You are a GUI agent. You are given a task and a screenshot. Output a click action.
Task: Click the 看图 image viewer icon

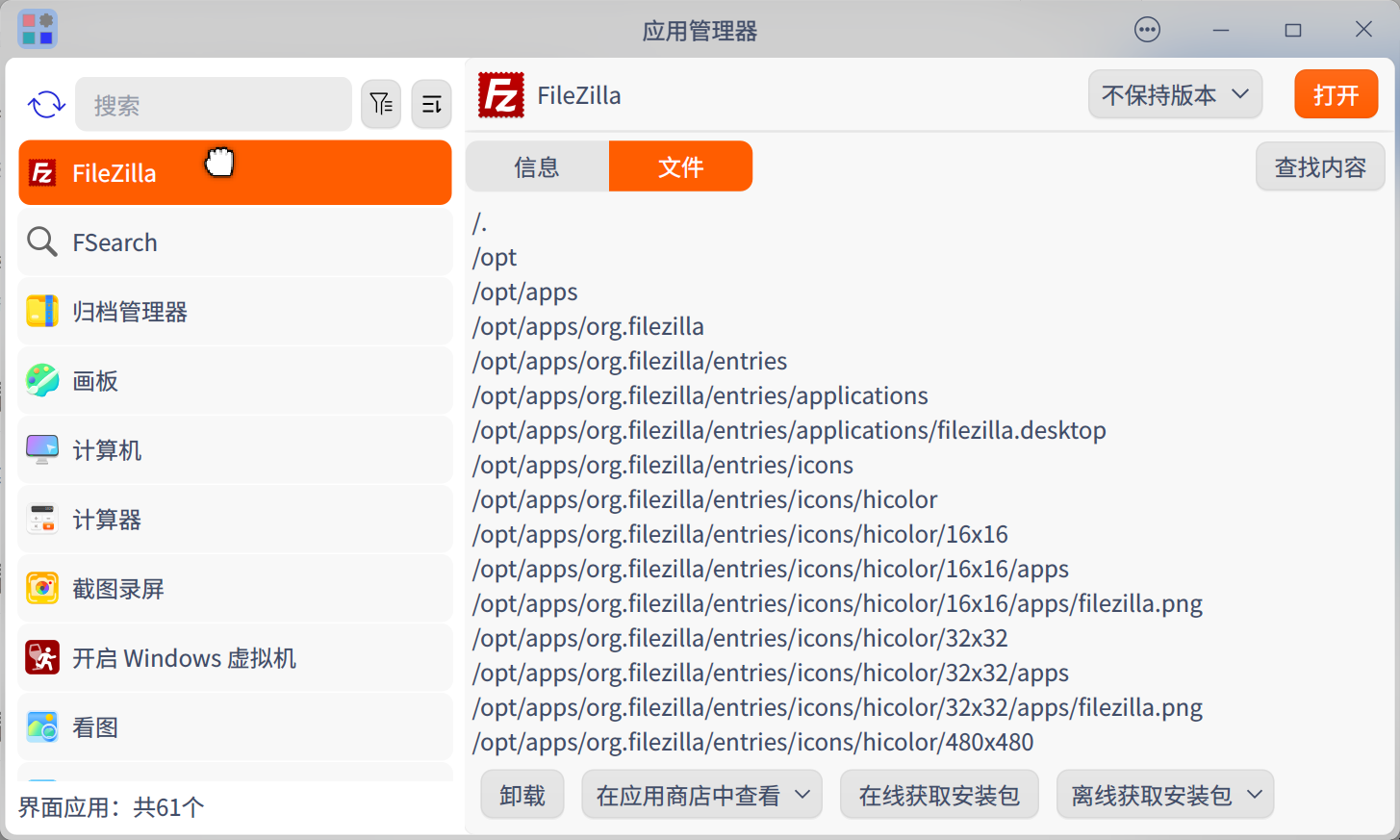coord(42,727)
